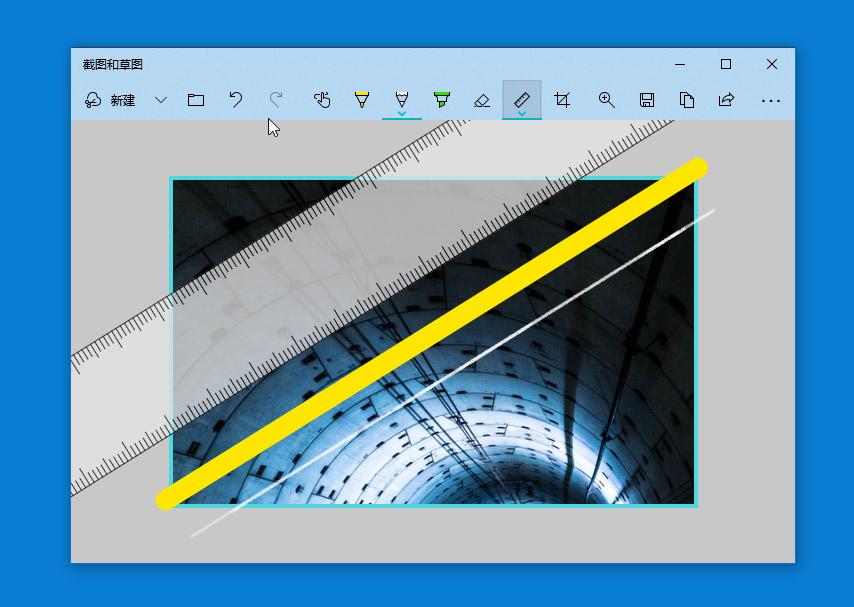Open ruler options chevron below ruler

522,114
